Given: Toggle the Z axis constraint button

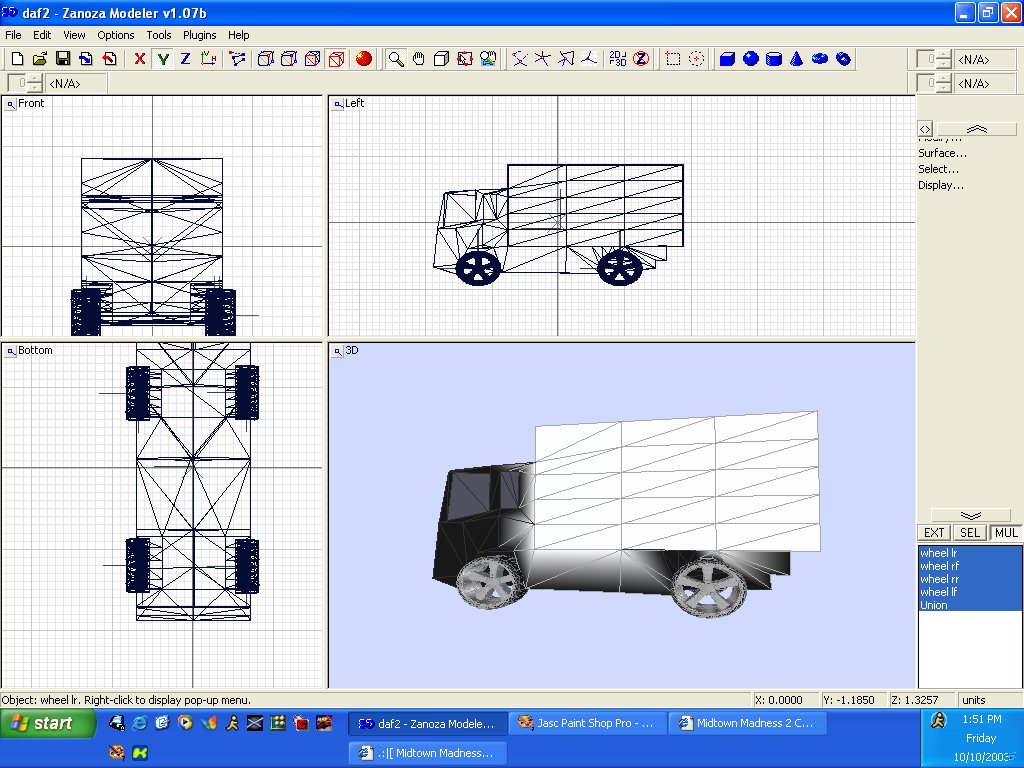Looking at the screenshot, I should coord(185,59).
